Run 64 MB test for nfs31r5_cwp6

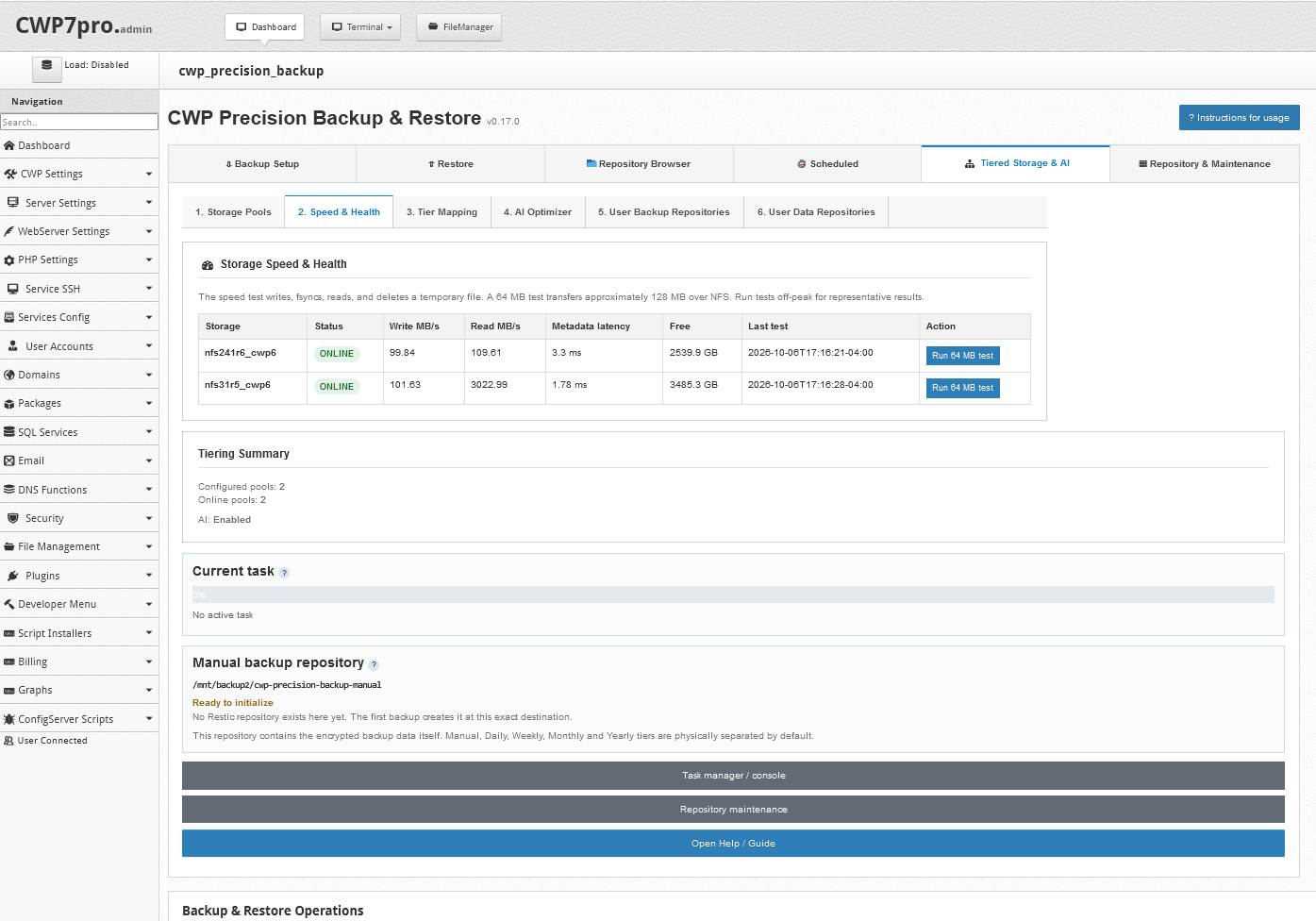(962, 388)
